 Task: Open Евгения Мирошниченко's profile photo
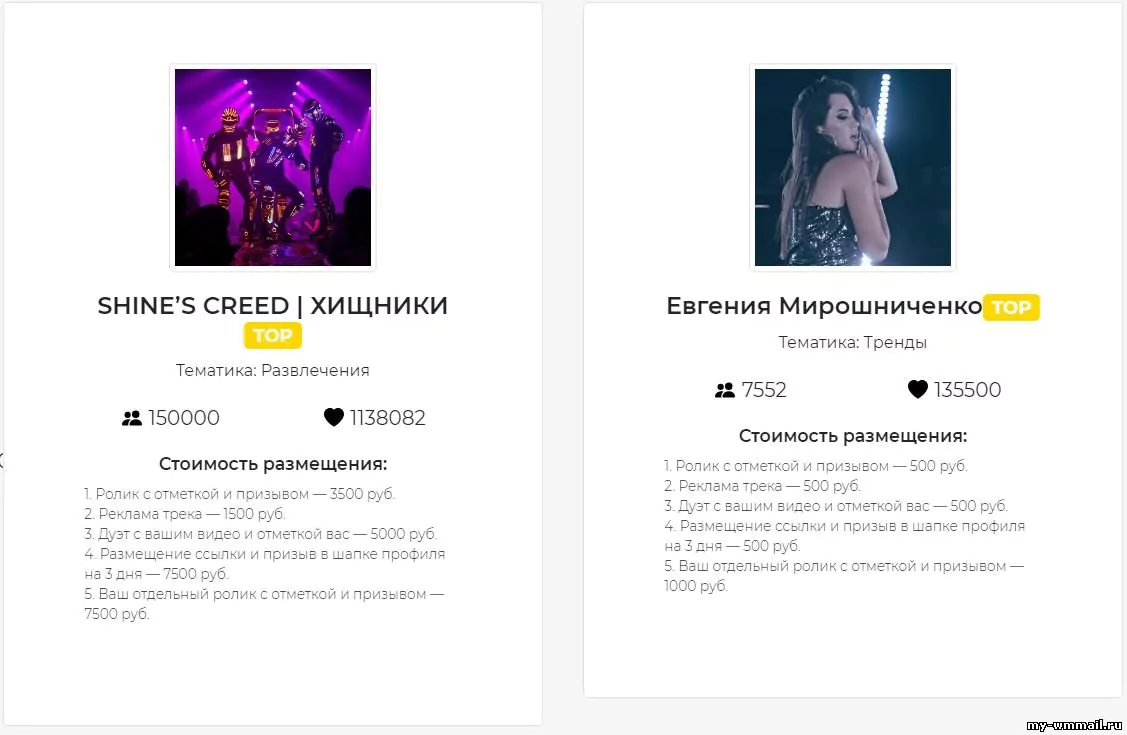click(x=852, y=167)
